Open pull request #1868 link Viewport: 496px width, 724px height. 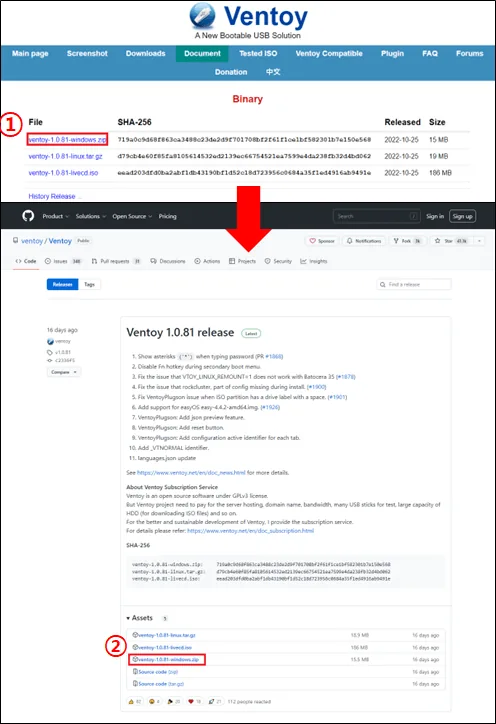click(274, 356)
